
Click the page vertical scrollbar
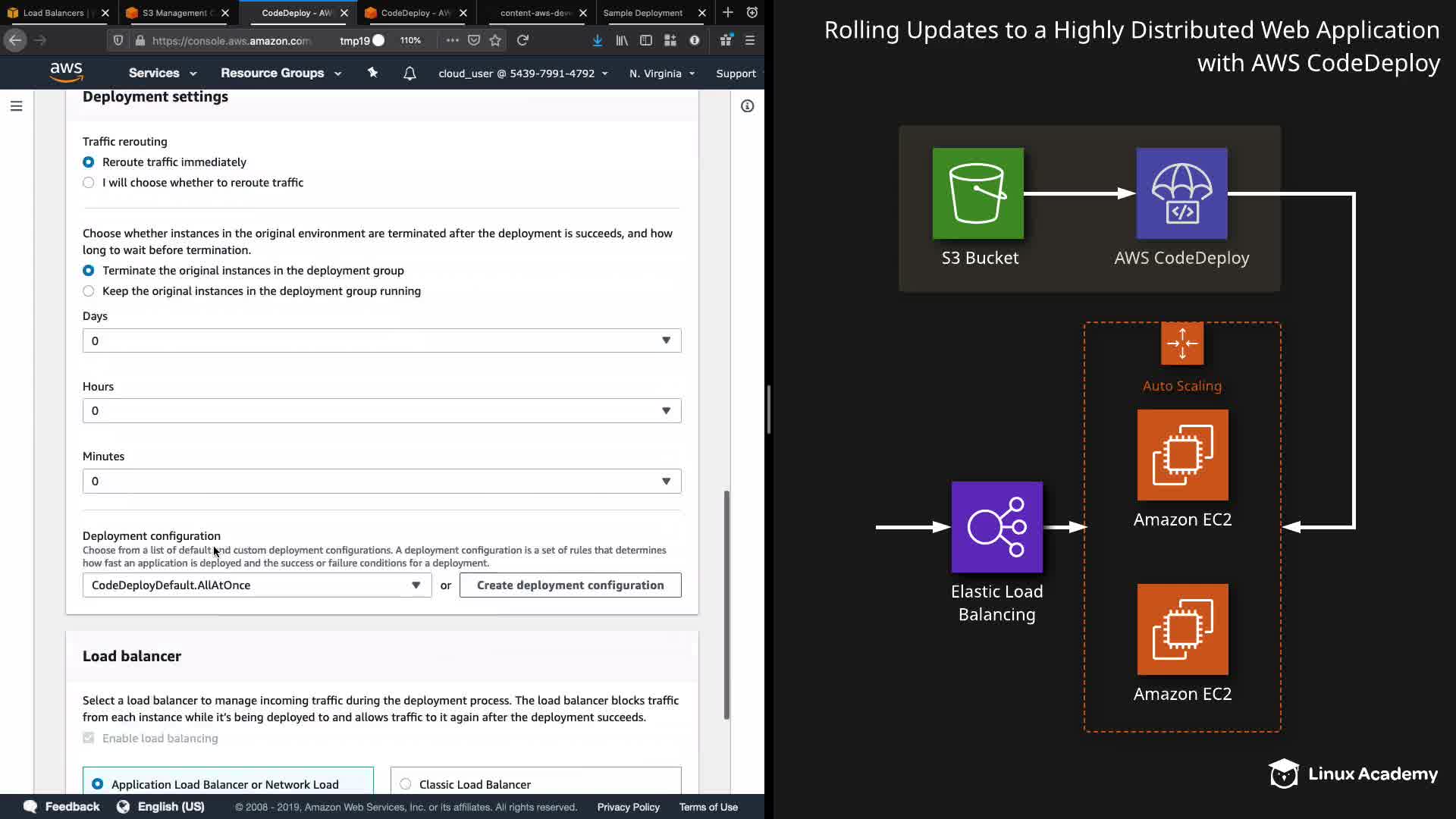pyautogui.click(x=726, y=604)
